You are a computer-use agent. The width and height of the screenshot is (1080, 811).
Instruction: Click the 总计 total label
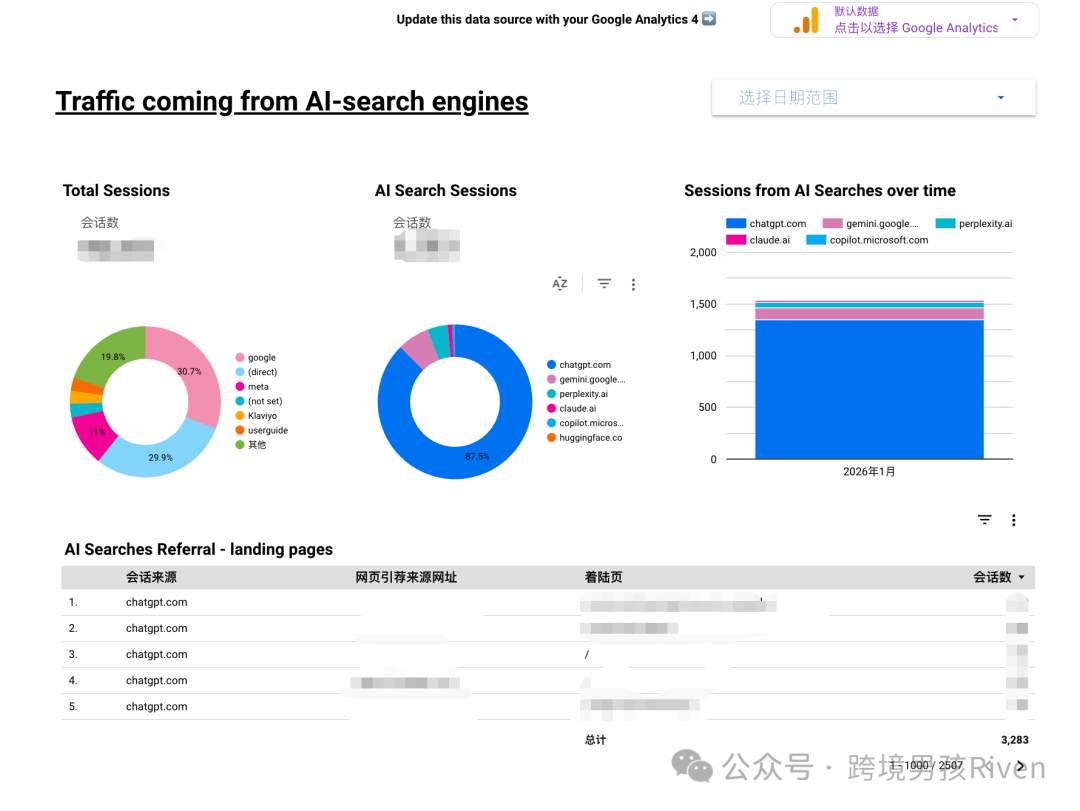coord(595,740)
